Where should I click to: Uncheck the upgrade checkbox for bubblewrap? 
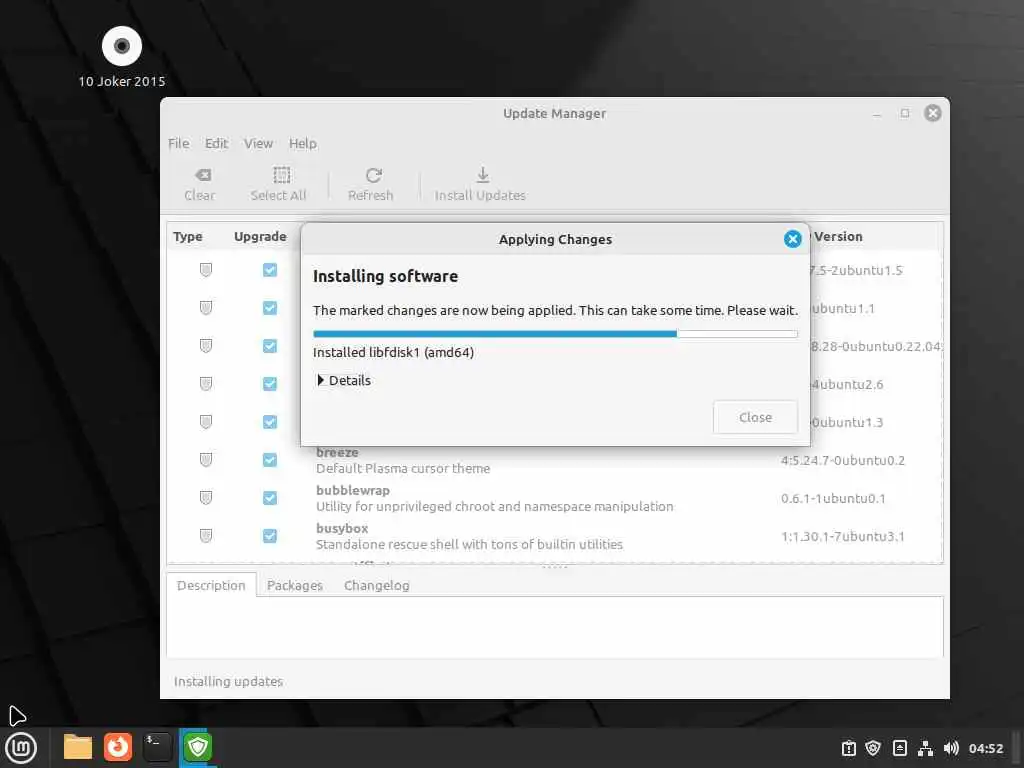coord(270,498)
